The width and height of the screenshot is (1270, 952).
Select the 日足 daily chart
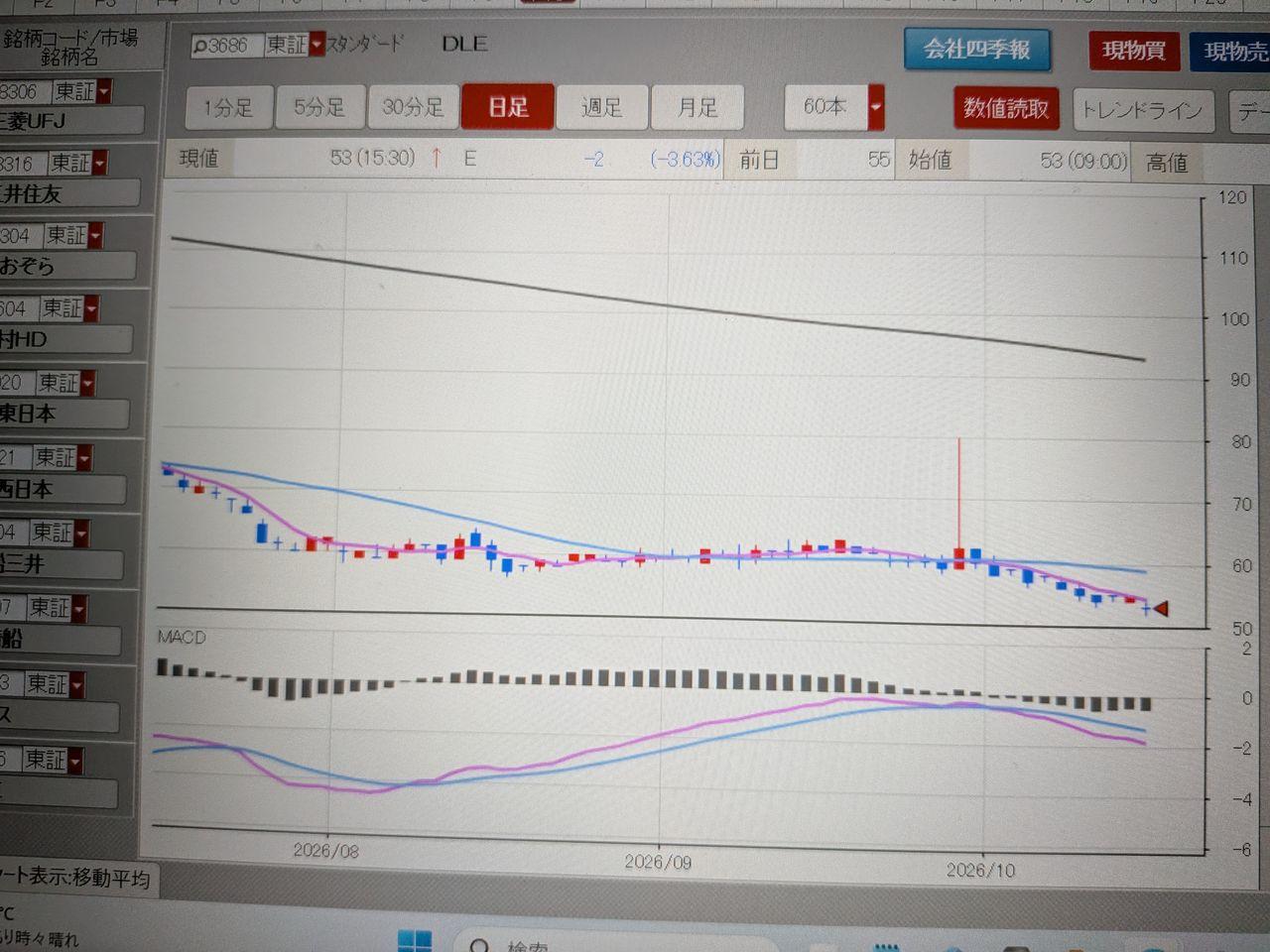[x=508, y=107]
